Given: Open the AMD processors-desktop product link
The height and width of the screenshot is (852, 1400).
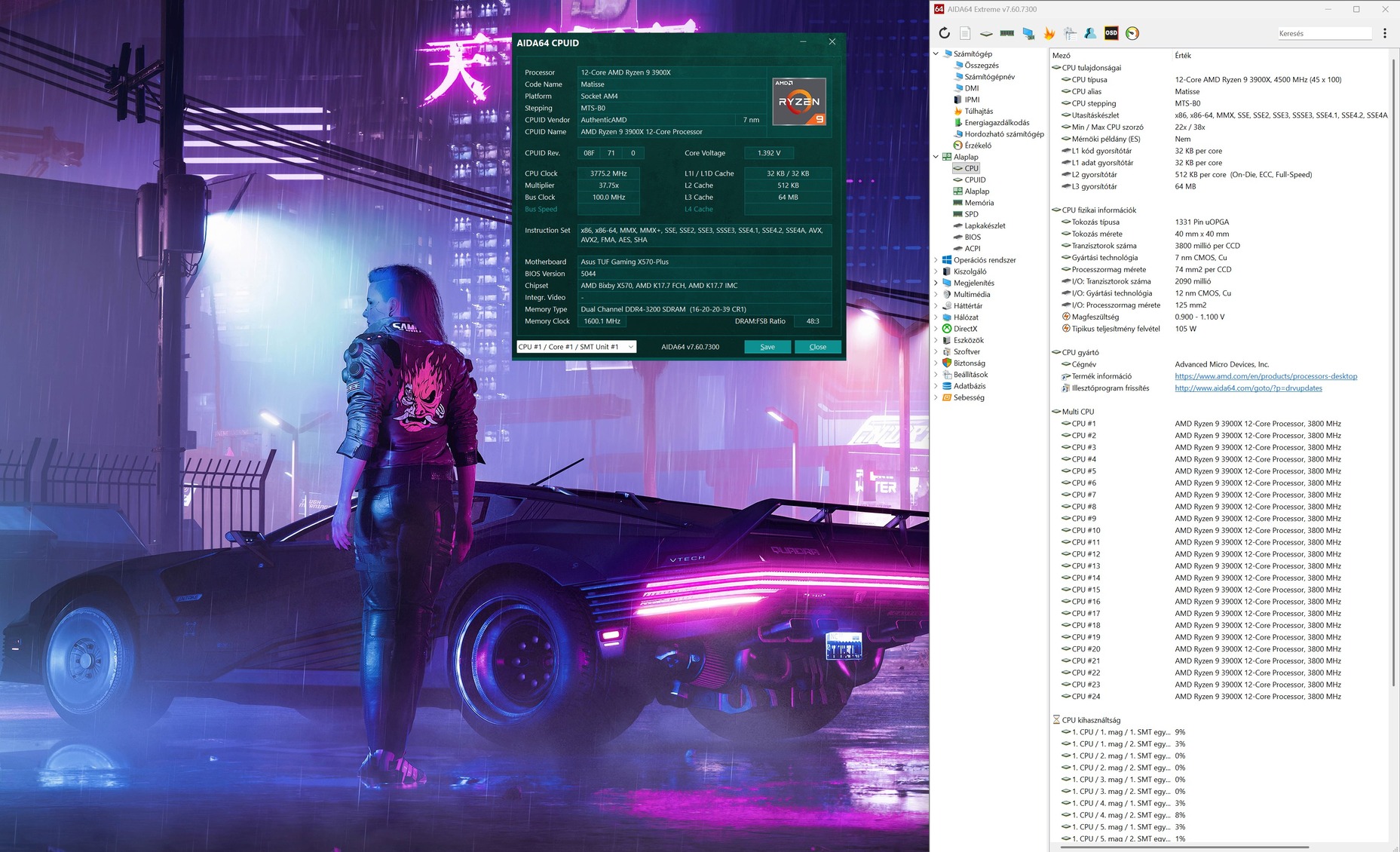Looking at the screenshot, I should (1266, 376).
